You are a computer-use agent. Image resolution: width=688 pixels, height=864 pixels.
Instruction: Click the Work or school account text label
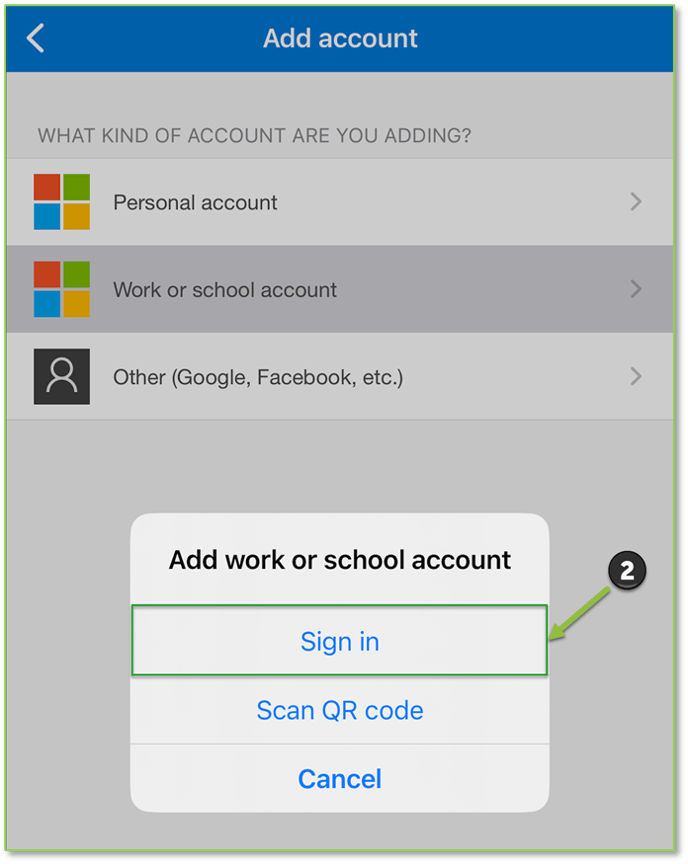[x=225, y=290]
